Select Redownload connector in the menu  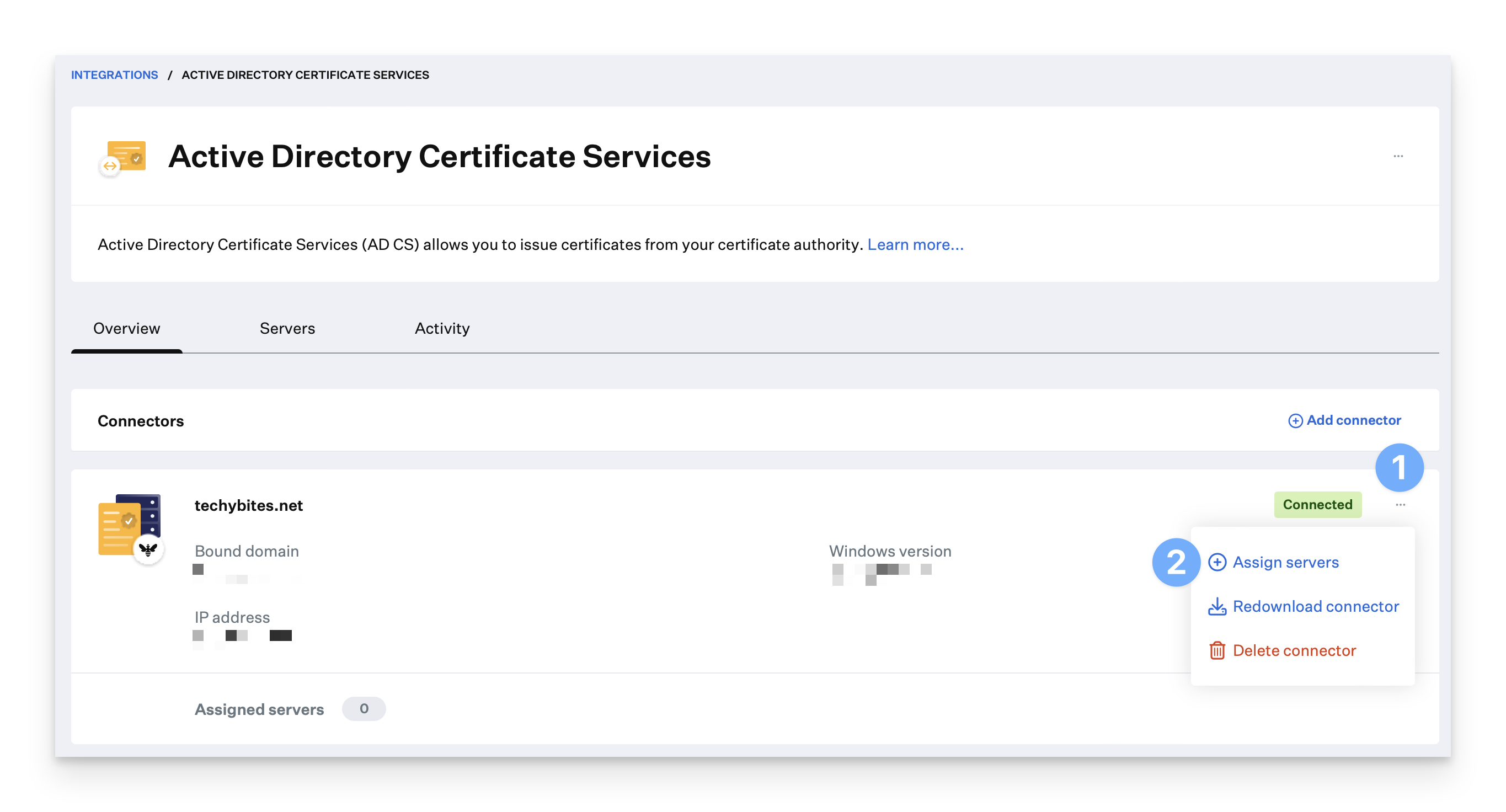1316,607
